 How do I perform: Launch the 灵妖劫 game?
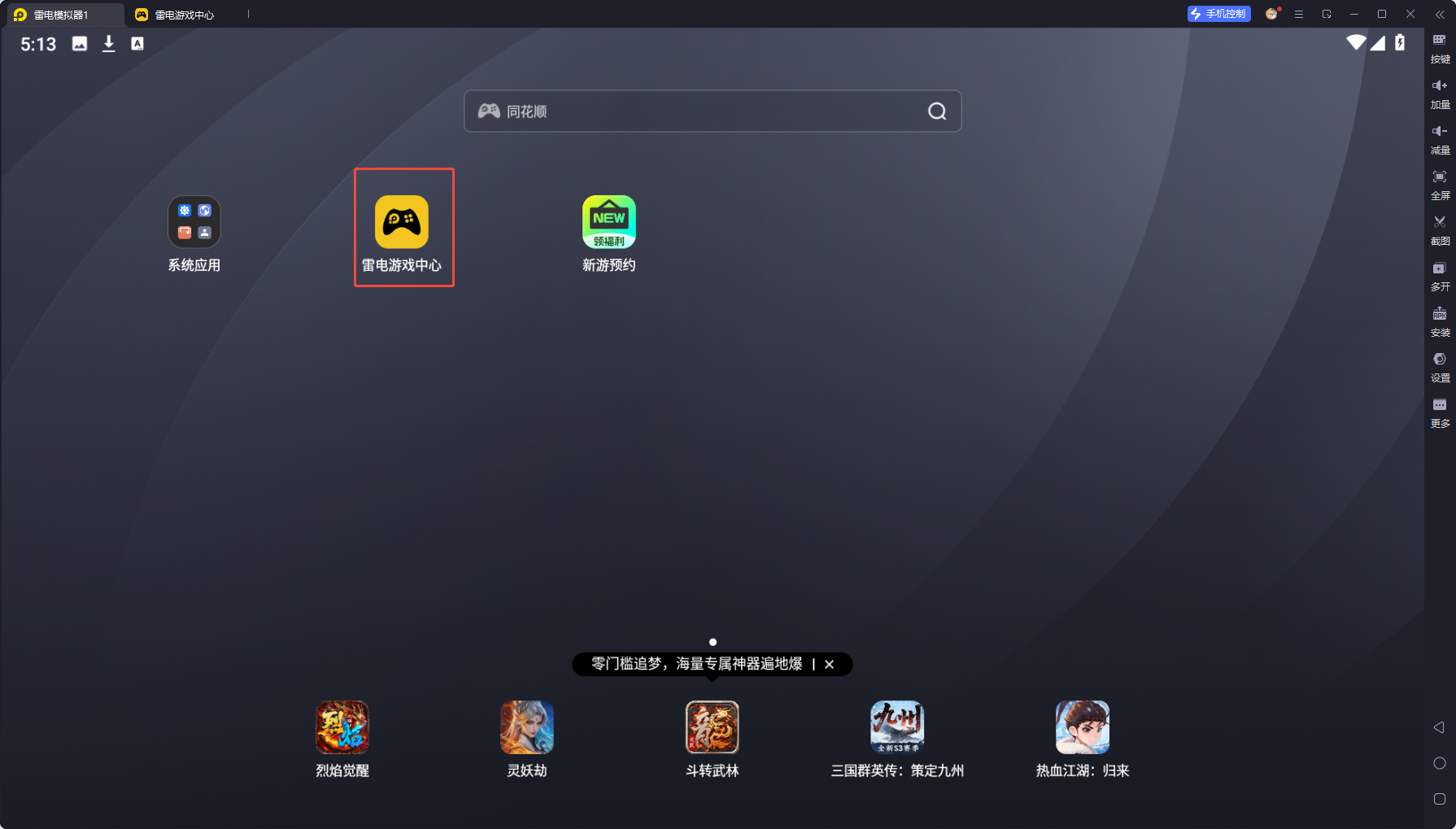pos(527,727)
